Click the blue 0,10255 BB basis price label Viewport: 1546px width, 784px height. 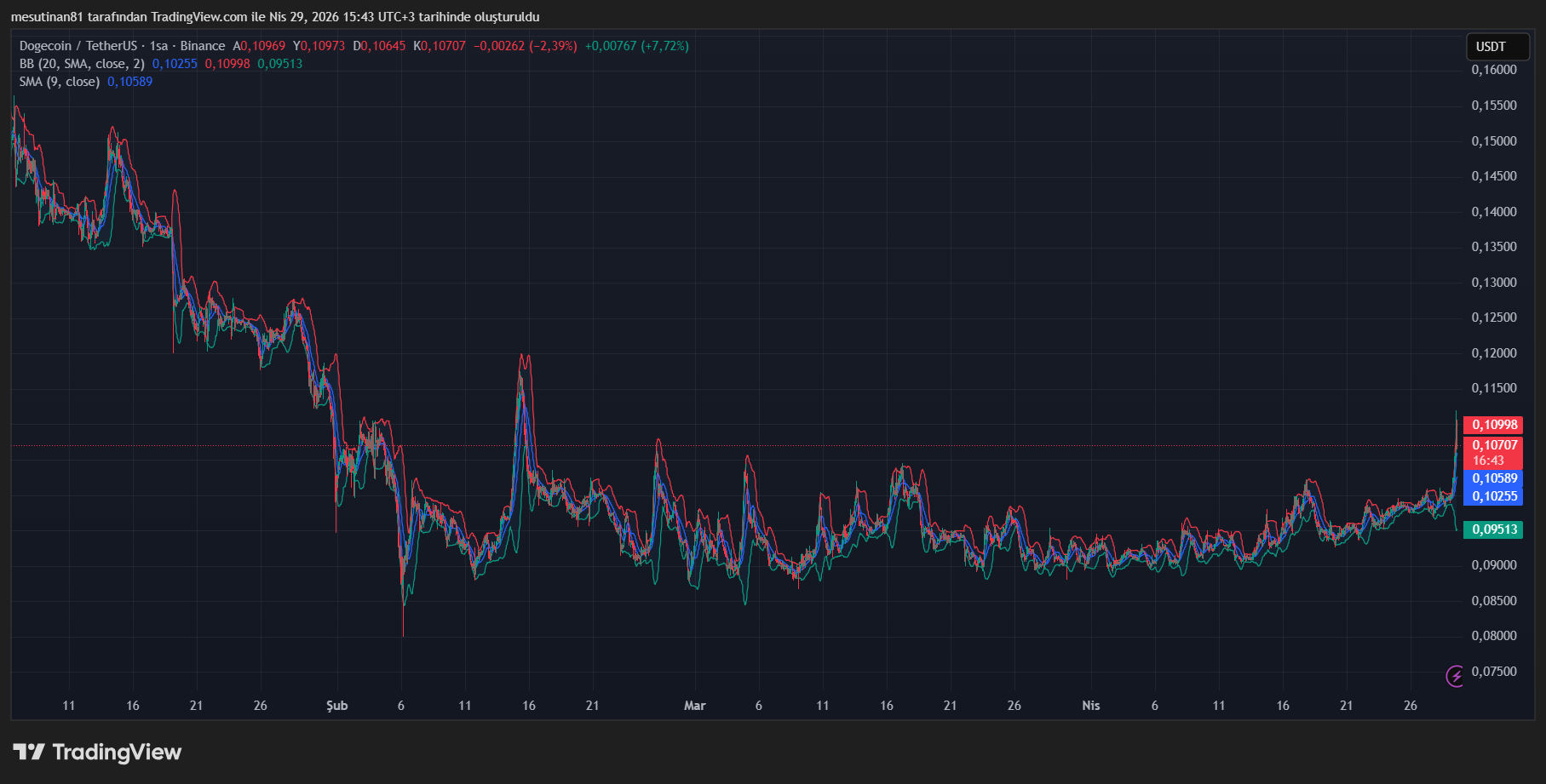coord(1494,496)
